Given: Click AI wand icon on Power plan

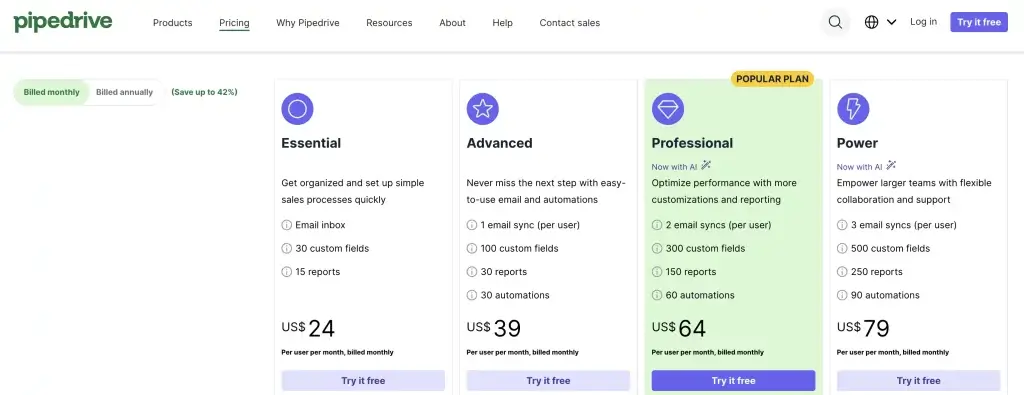Looking at the screenshot, I should pos(891,166).
